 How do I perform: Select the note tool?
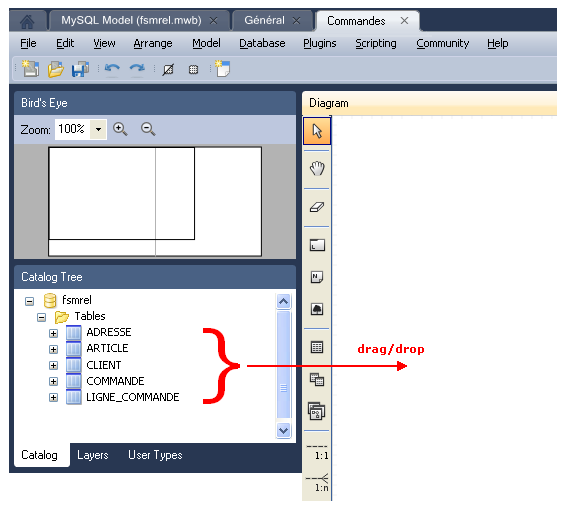317,277
